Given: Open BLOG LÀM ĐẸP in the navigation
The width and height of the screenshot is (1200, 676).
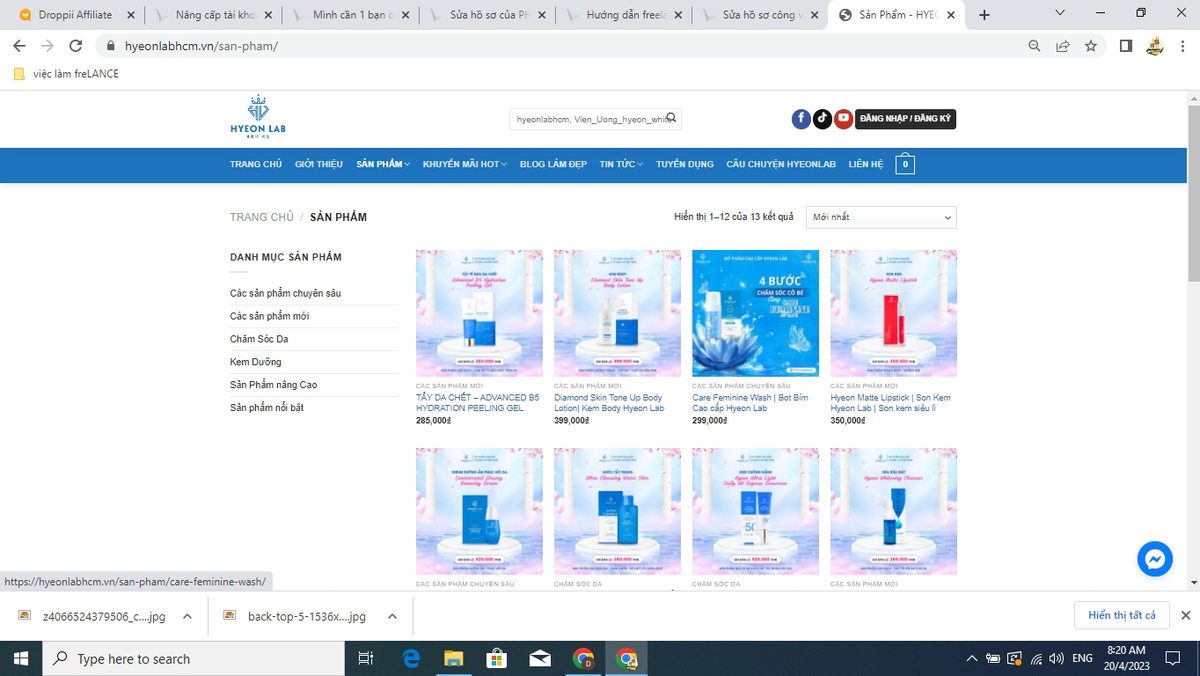Looking at the screenshot, I should coord(553,164).
